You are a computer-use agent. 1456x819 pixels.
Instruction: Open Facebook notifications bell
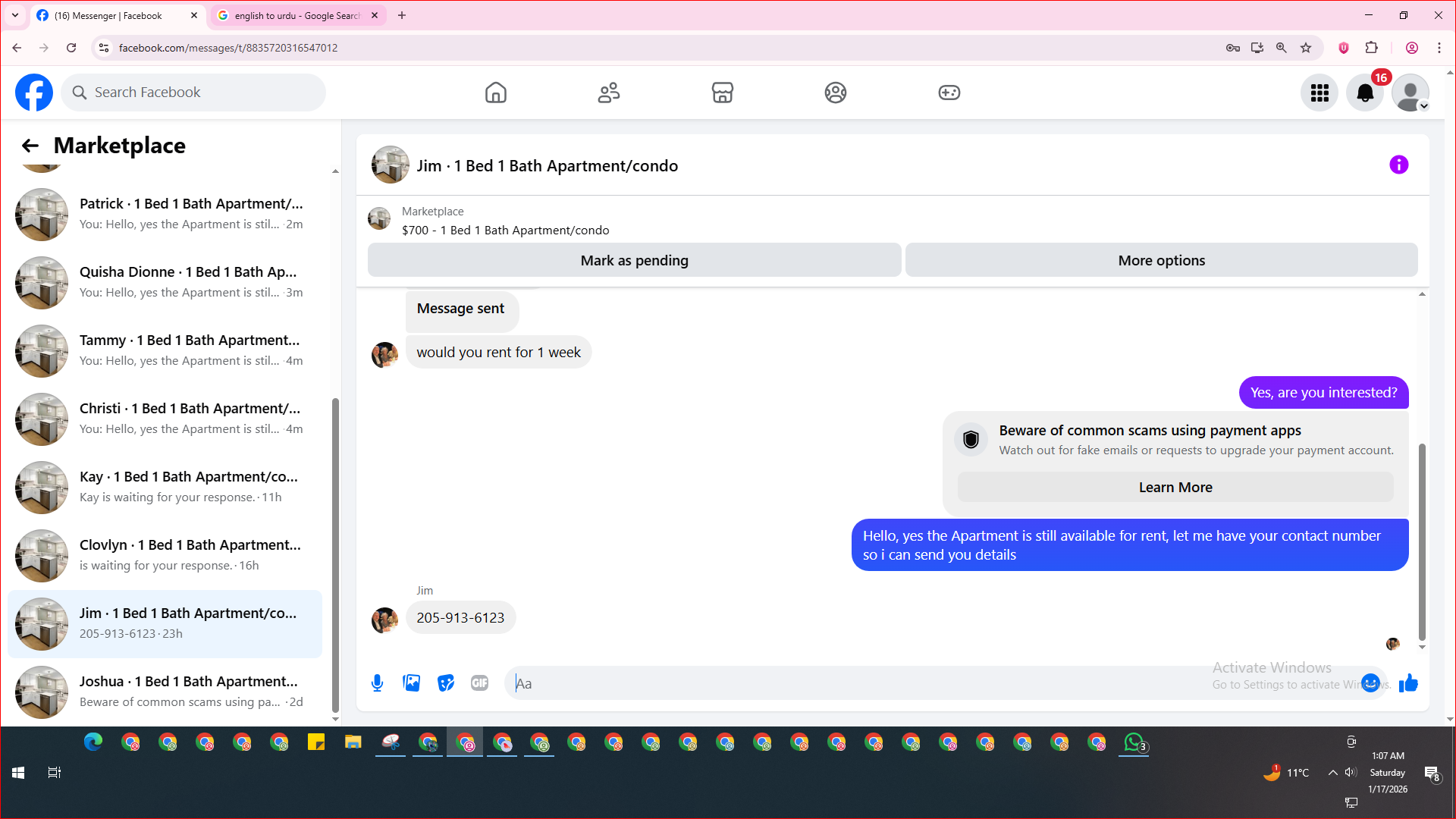(1364, 93)
